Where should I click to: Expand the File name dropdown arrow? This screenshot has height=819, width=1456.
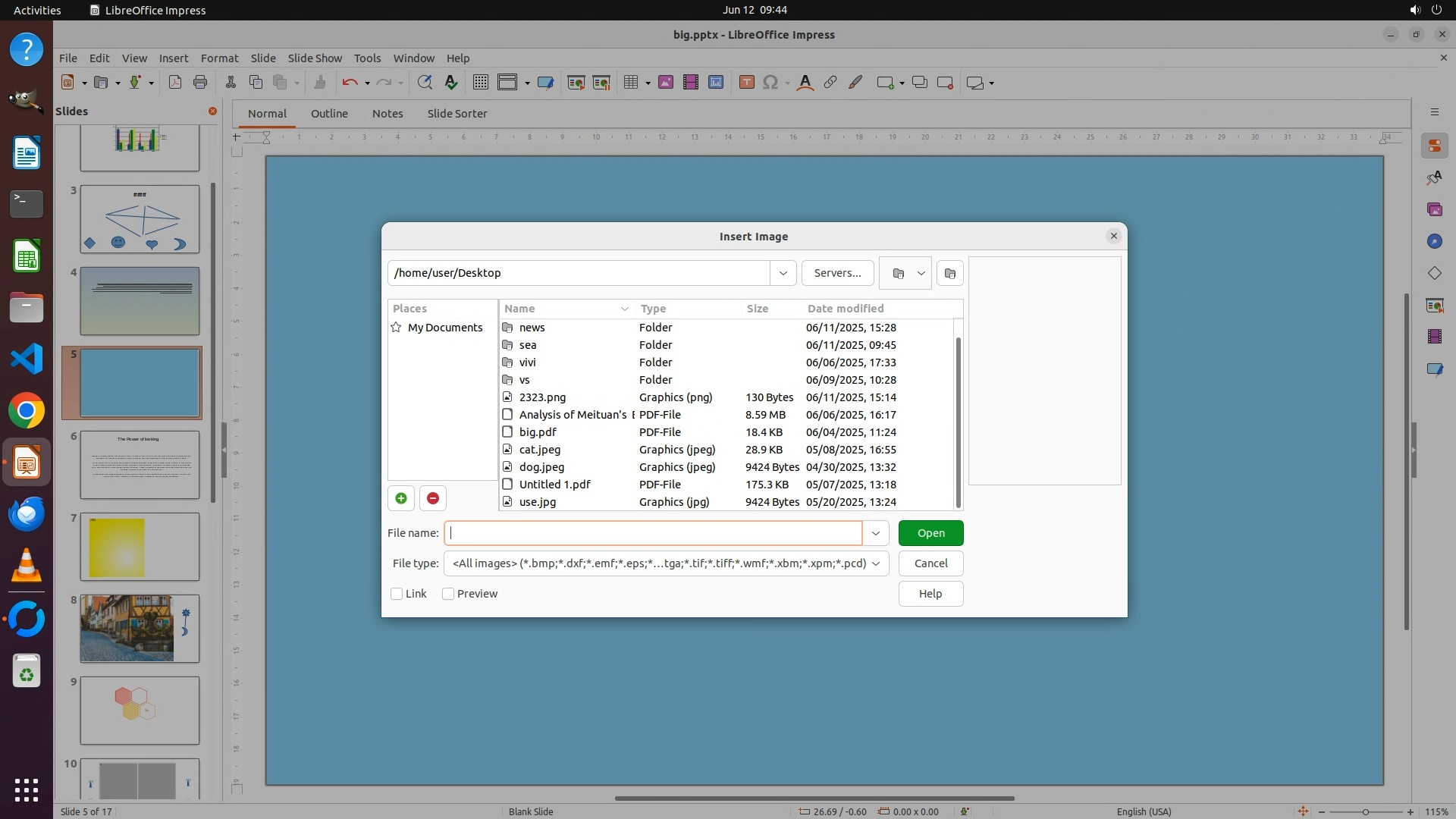(875, 533)
